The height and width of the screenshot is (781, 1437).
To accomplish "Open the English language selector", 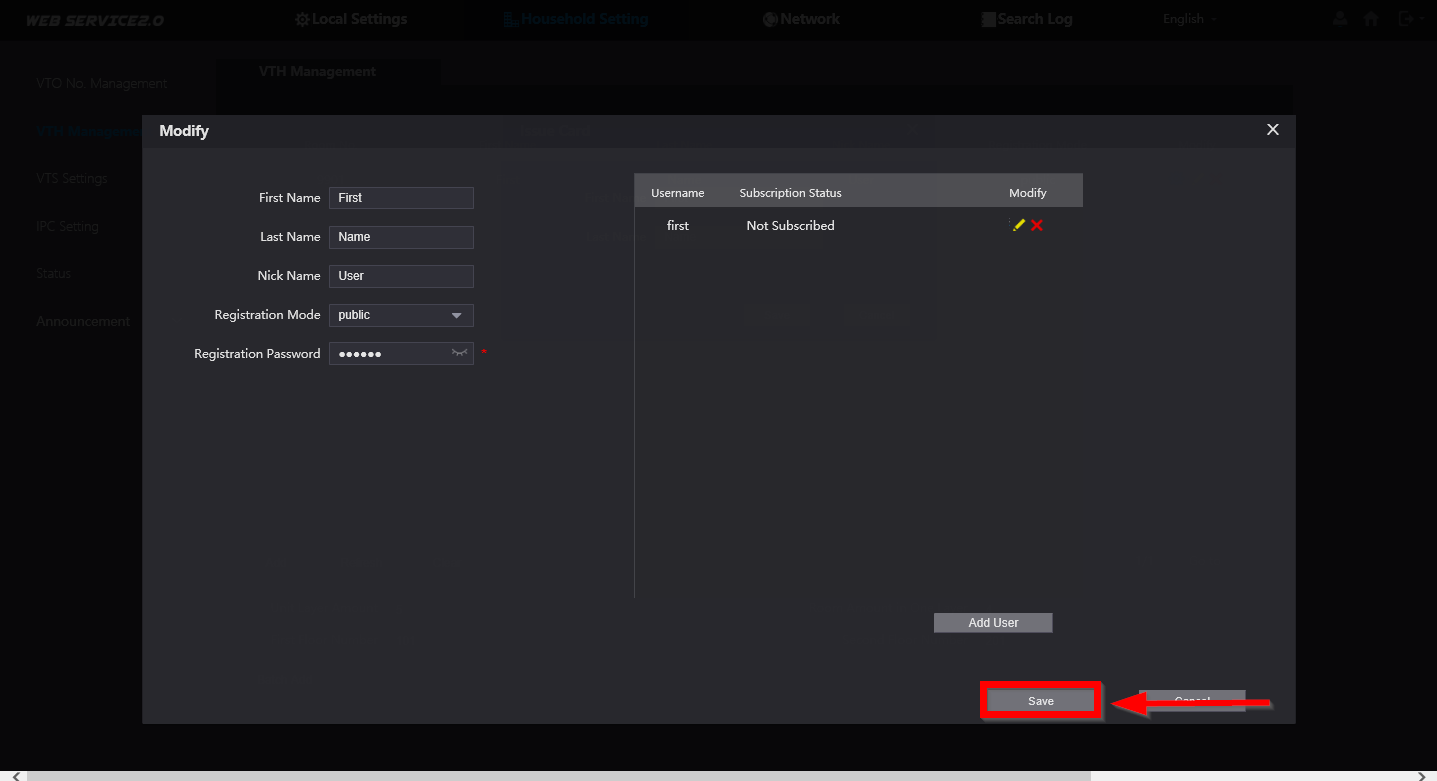I will pos(1190,19).
